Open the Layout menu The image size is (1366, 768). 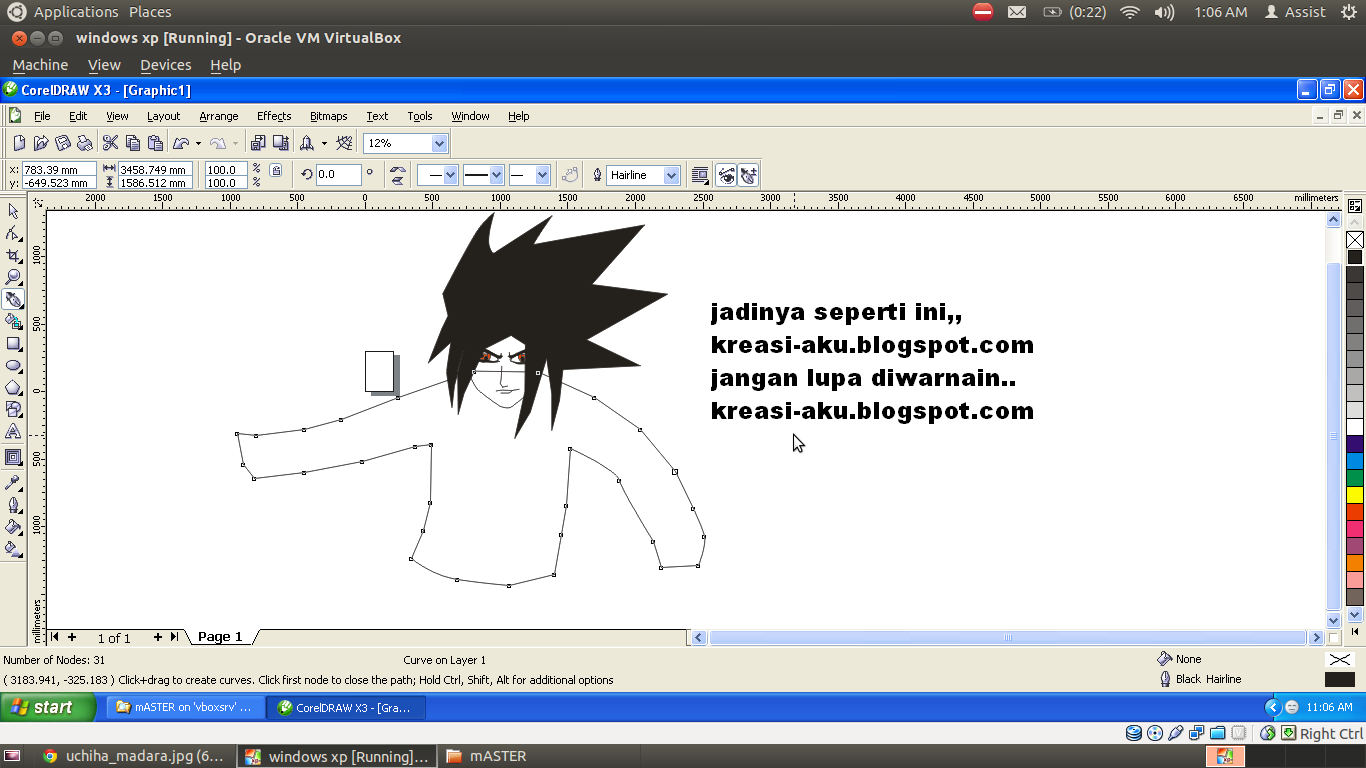[163, 116]
